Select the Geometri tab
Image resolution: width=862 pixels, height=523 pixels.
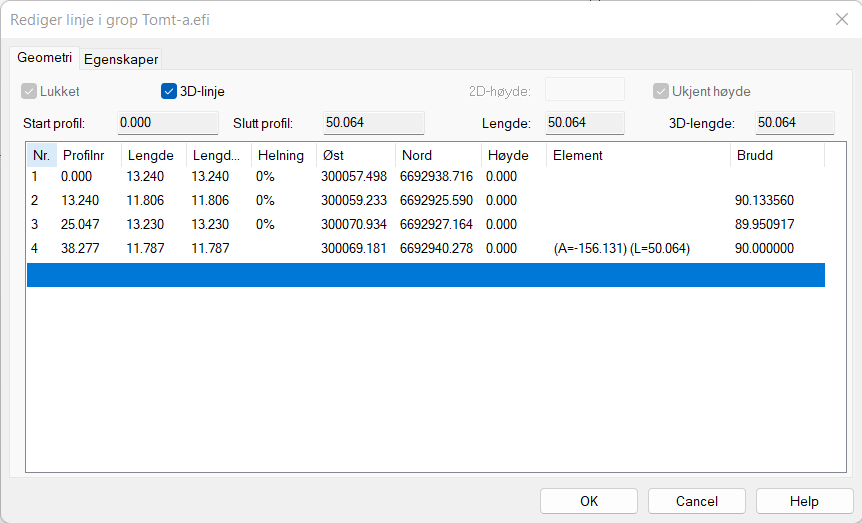coord(44,58)
